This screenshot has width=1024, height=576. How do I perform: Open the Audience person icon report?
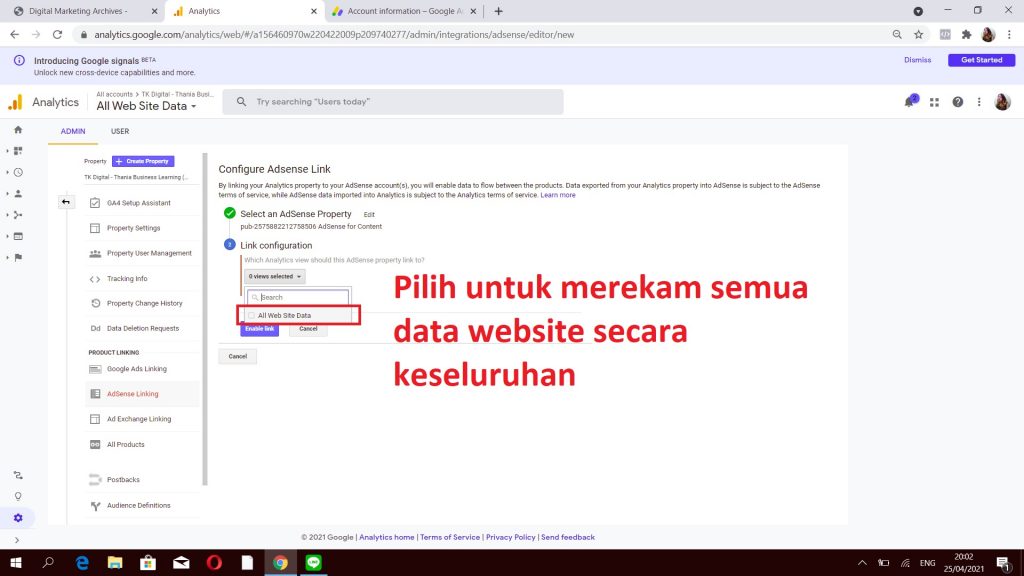pos(18,194)
